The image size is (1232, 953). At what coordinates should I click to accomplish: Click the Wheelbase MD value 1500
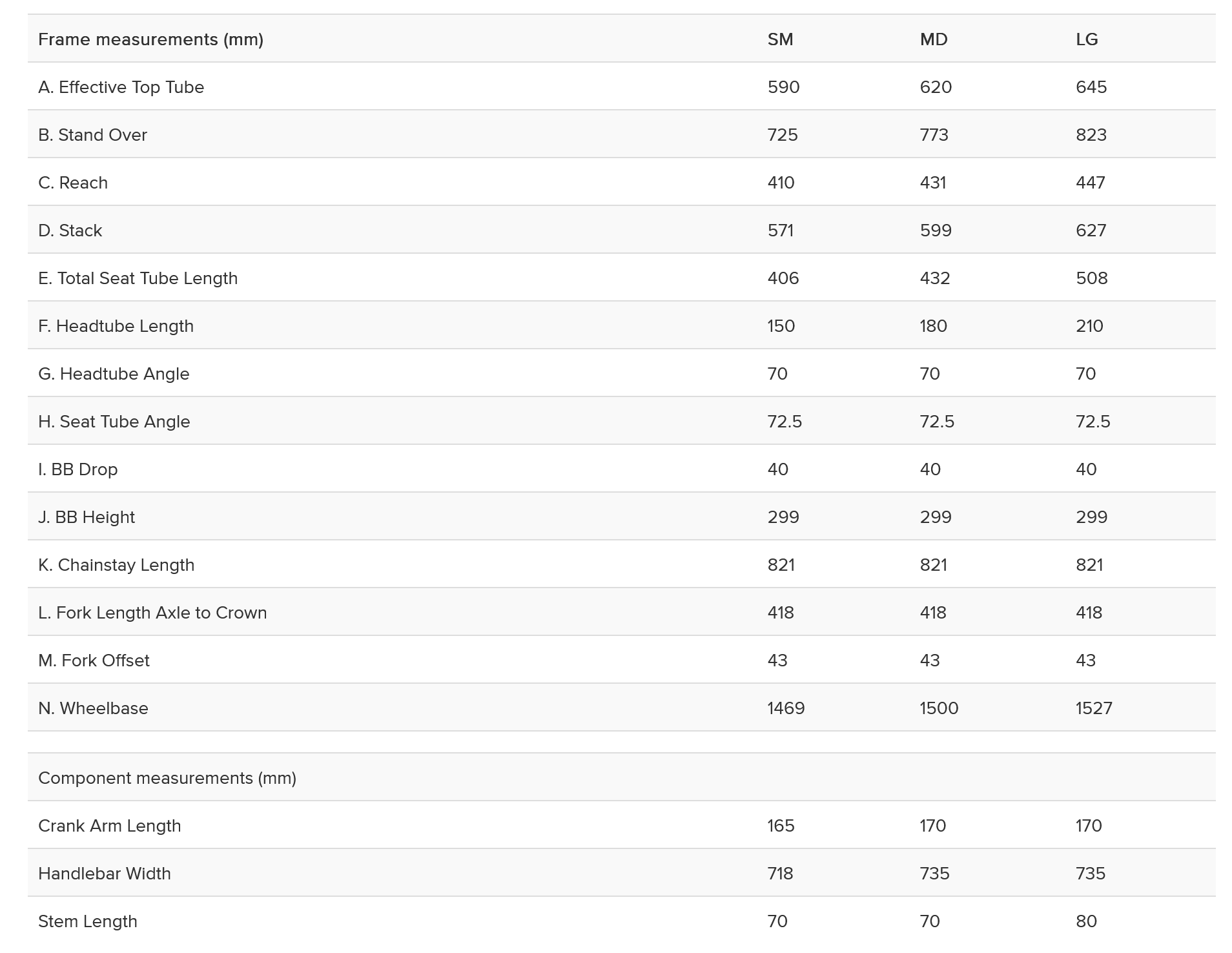click(939, 708)
